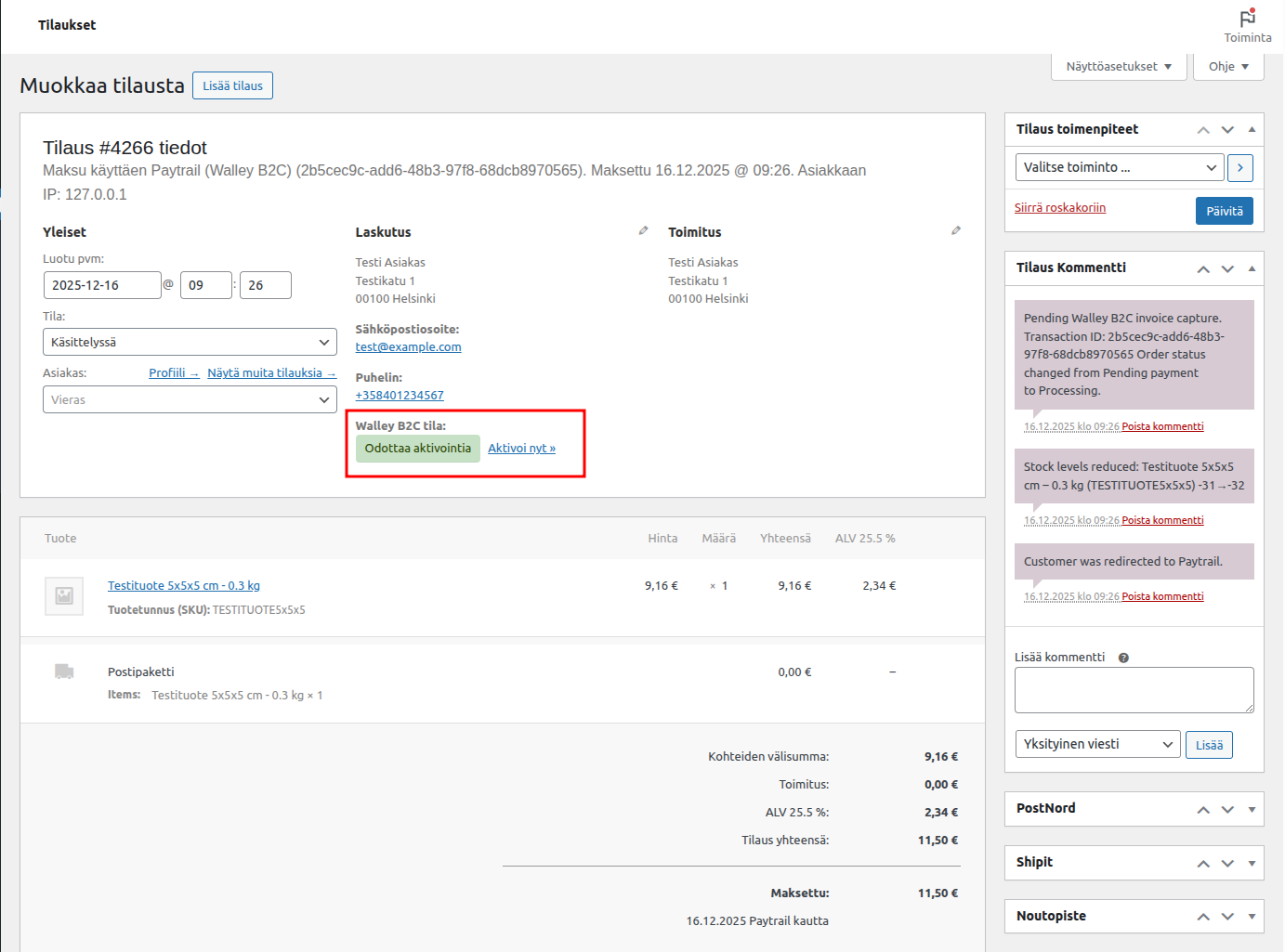The width and height of the screenshot is (1285, 952).
Task: Move the PostNord panel up
Action: coord(1203,810)
